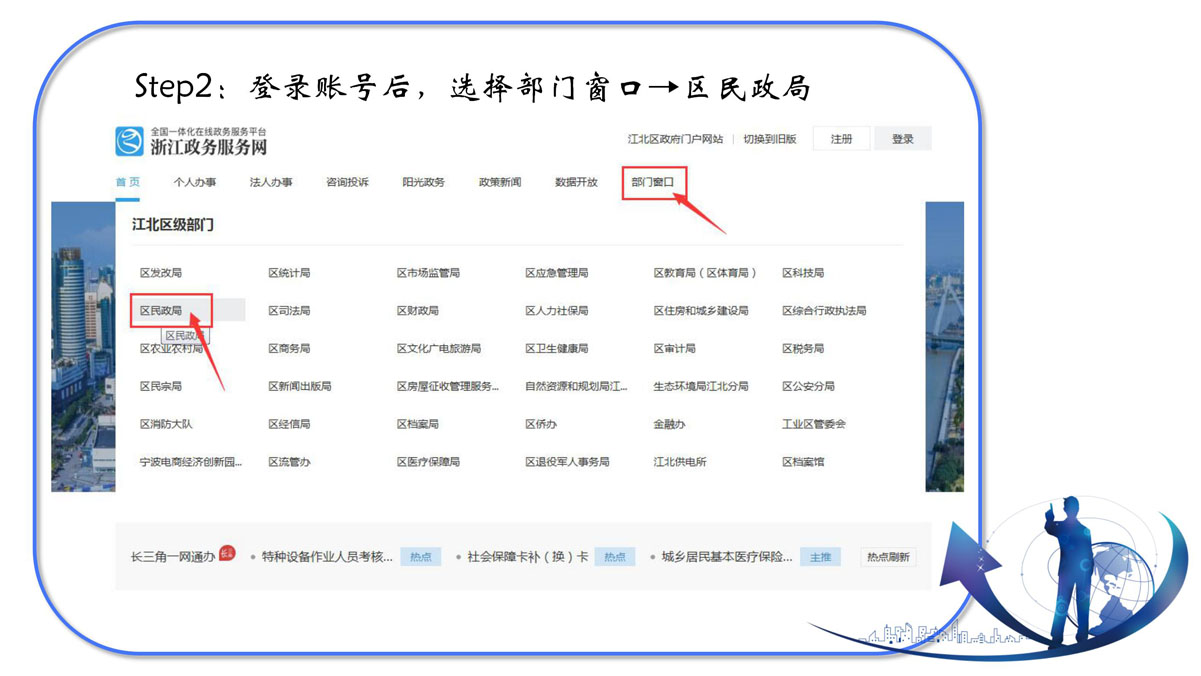Viewport: 1201px width, 676px height.
Task: Switch to the 个人办事 tab
Action: (x=194, y=182)
